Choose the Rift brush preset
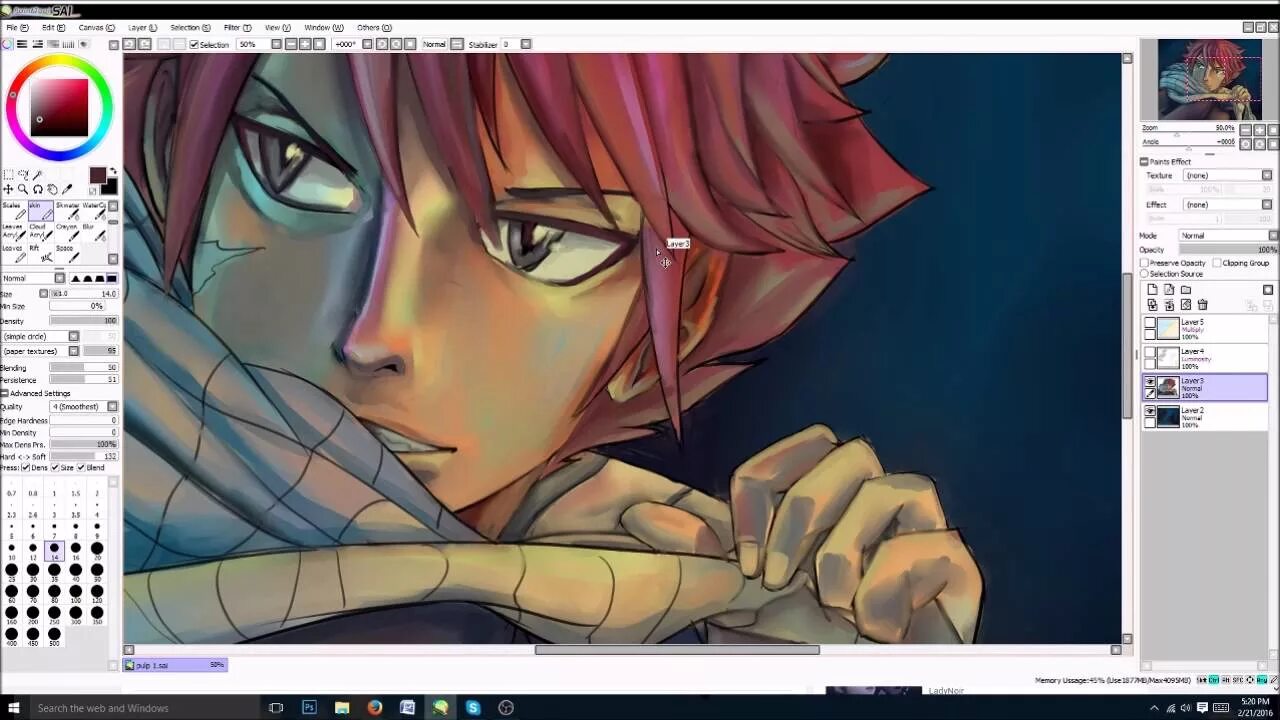1280x720 pixels. [41, 254]
